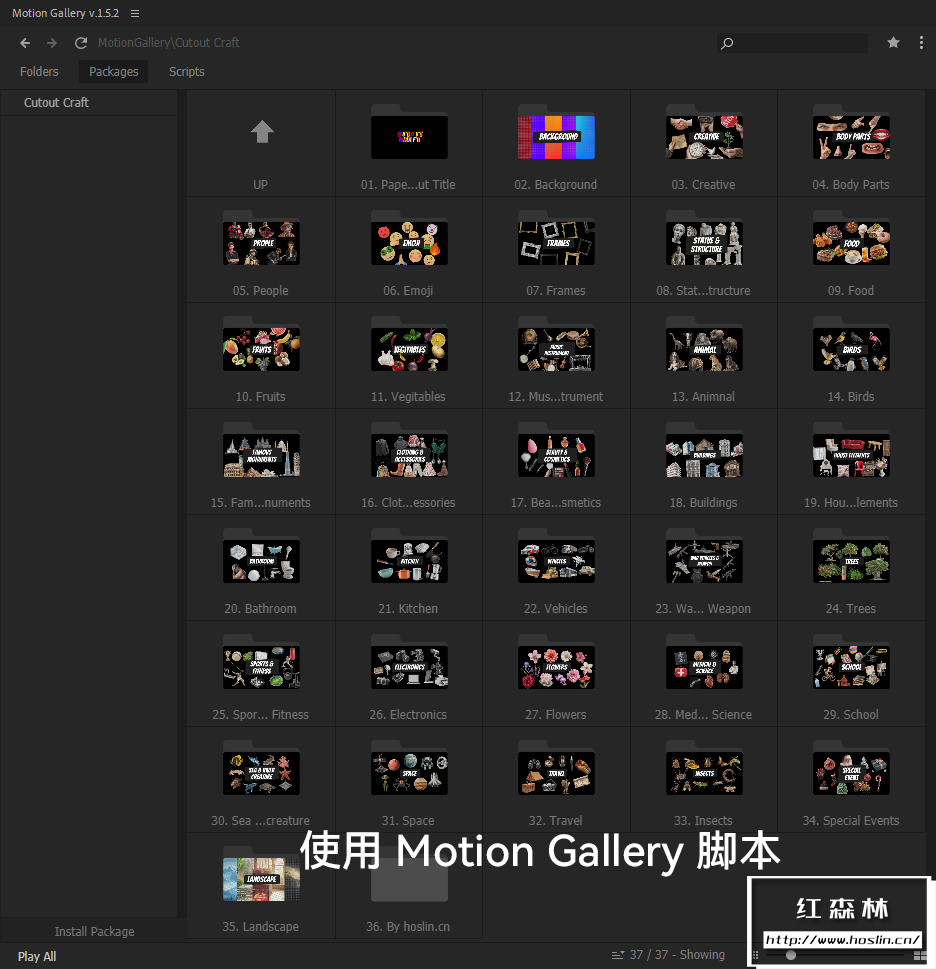The image size is (936, 969).
Task: Click the Install Package button
Action: tap(94, 931)
